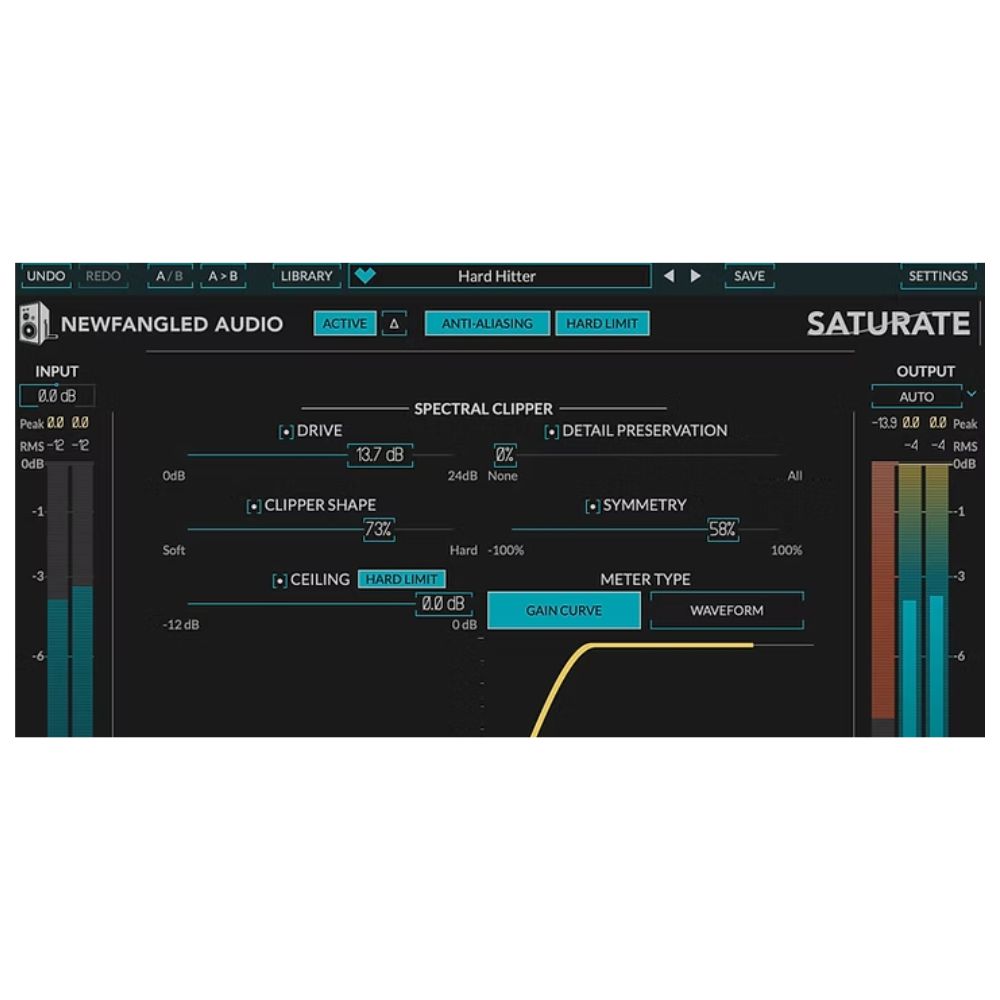Copy A settings to B with A>B

coord(223,276)
